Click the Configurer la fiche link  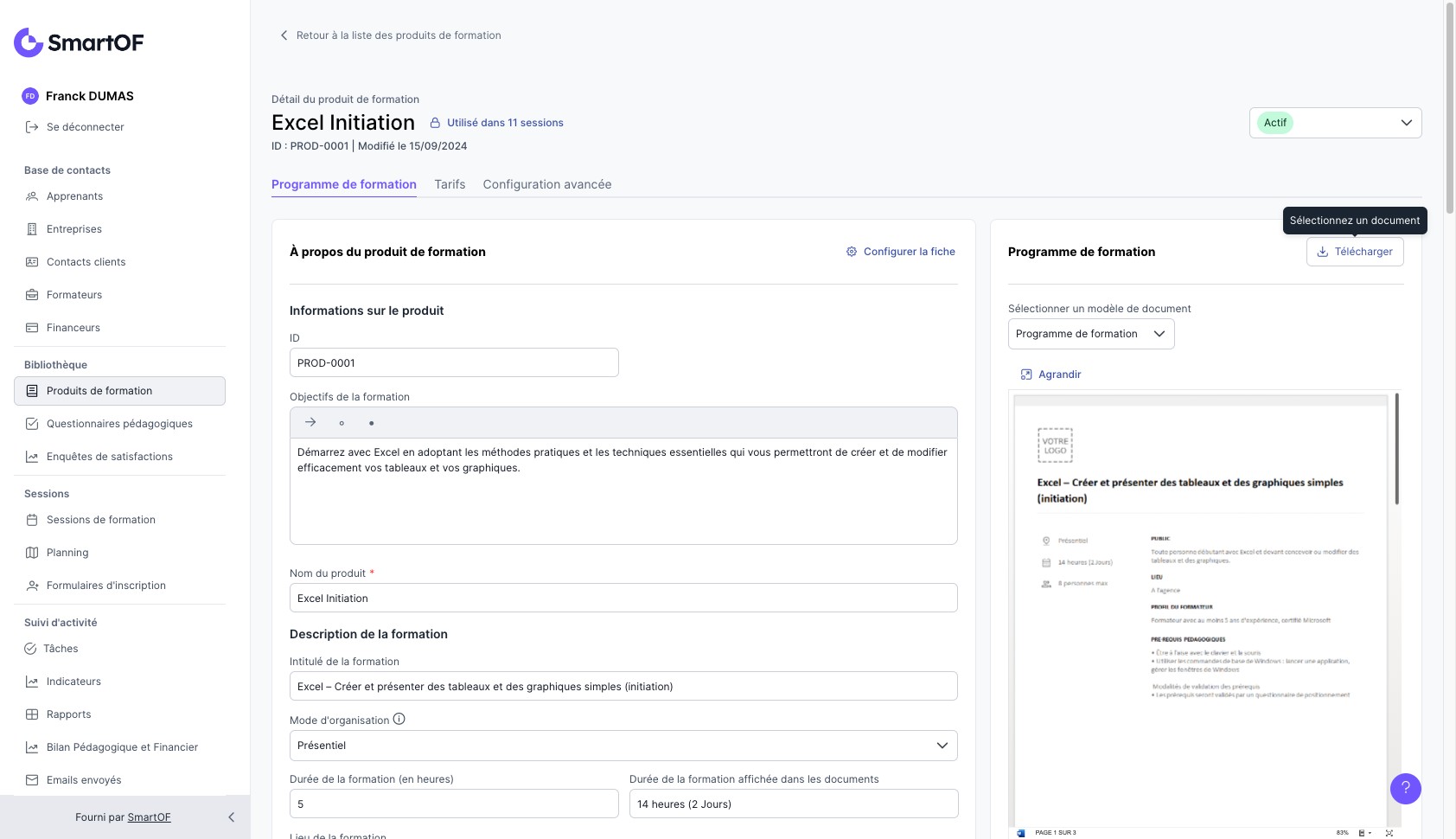pyautogui.click(x=900, y=252)
